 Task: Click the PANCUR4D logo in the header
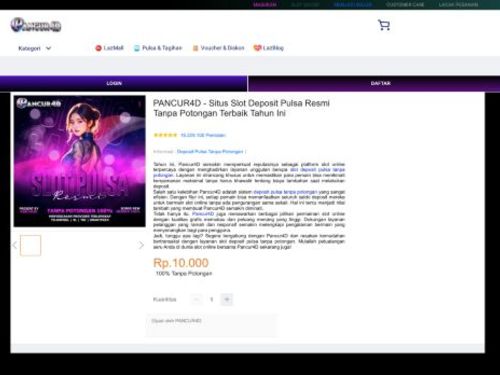point(36,25)
